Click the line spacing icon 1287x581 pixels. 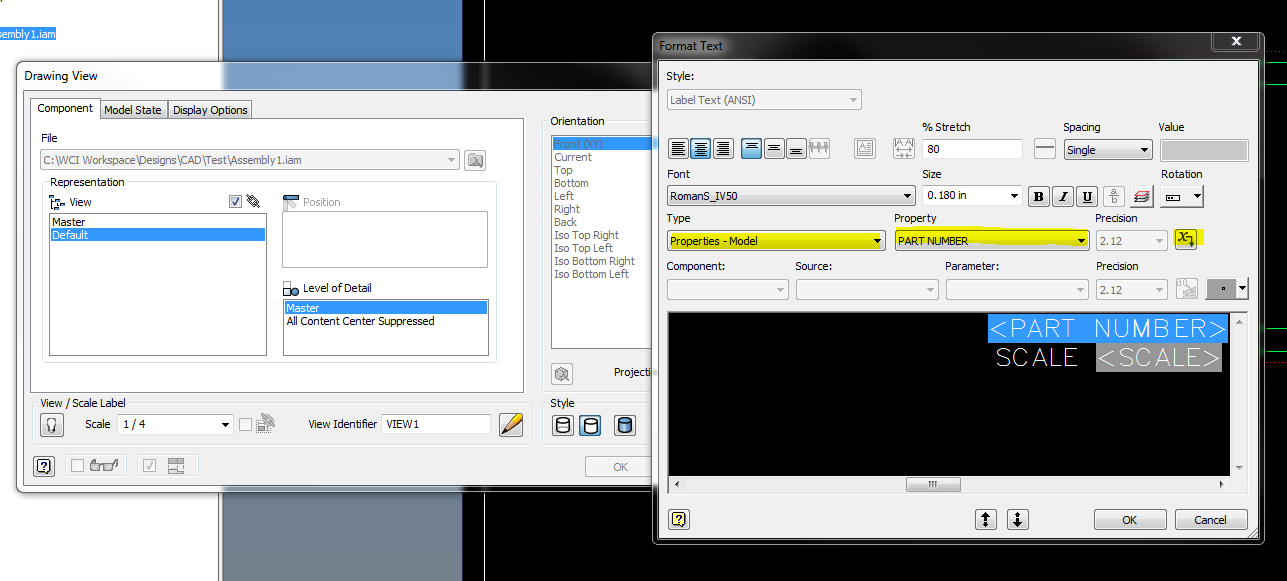1045,149
